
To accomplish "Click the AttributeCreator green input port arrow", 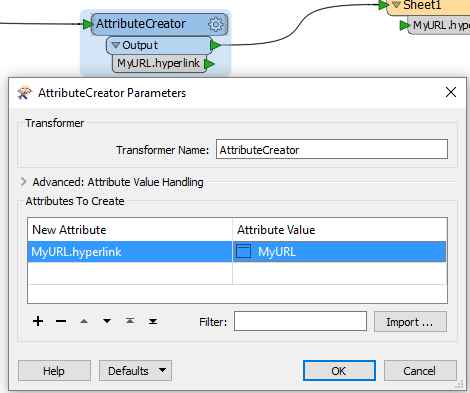I will coord(88,24).
